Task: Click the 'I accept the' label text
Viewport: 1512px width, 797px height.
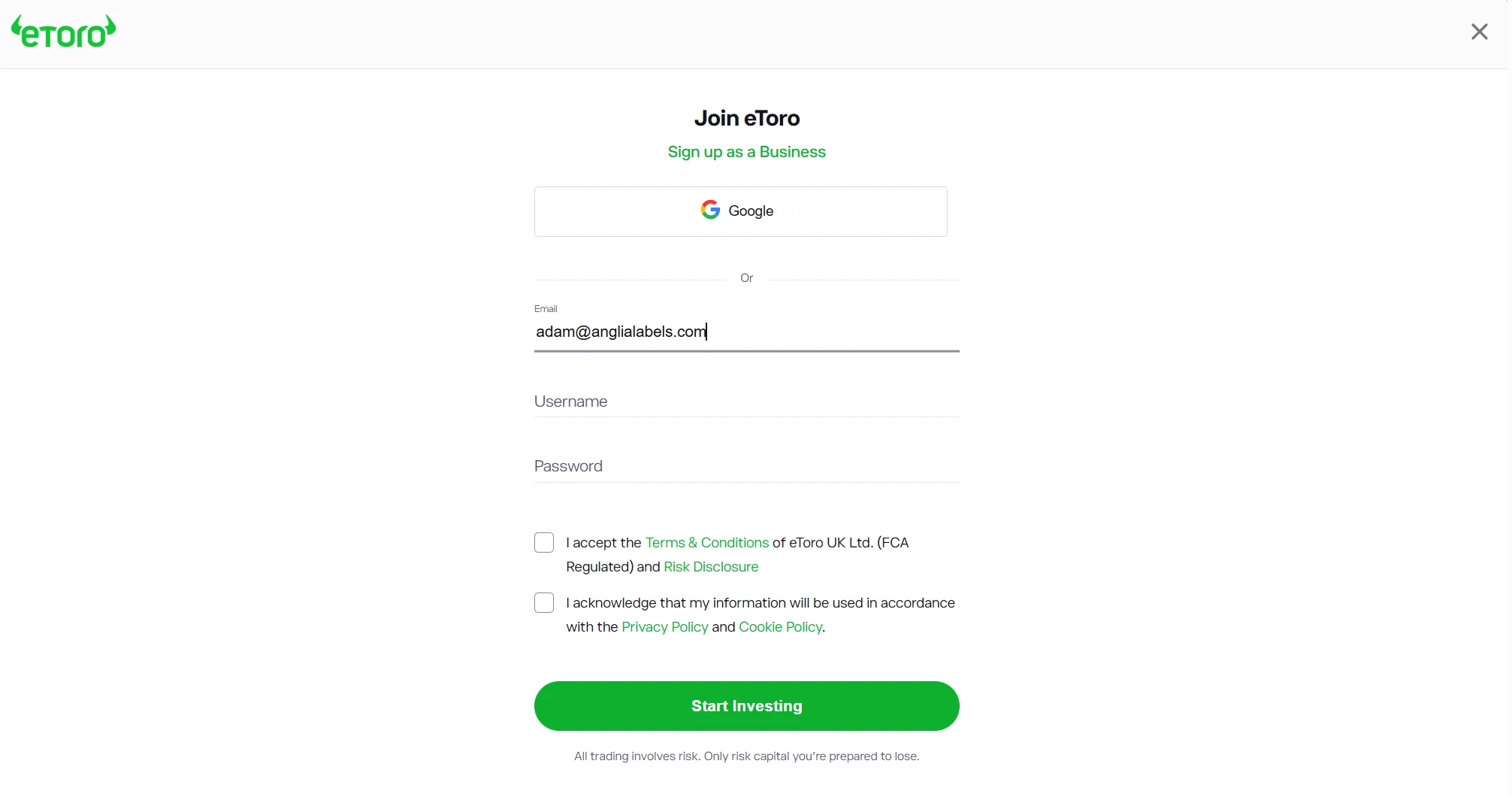Action: pos(603,543)
